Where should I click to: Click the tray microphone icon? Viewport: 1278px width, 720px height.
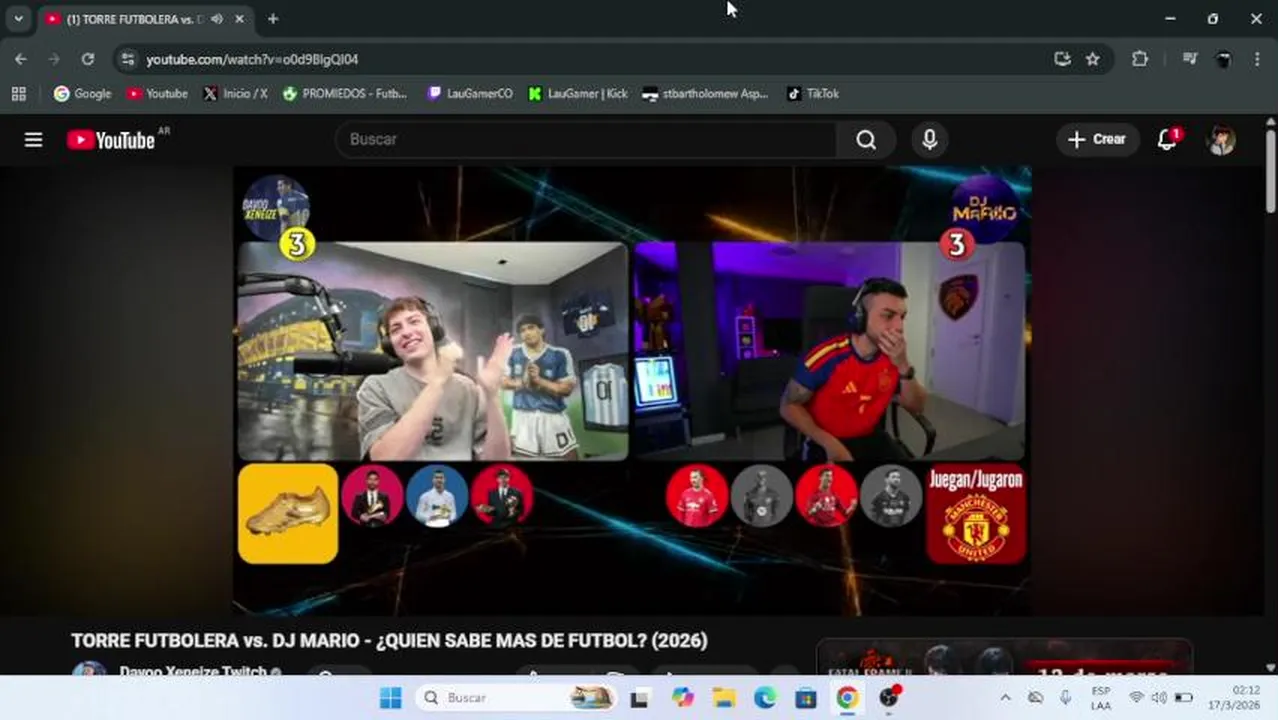tap(1066, 698)
